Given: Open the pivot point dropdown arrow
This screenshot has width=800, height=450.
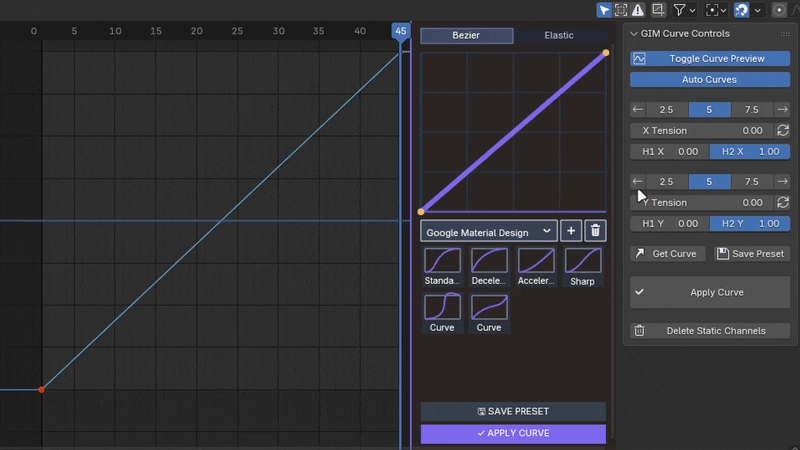Looking at the screenshot, I should coord(723,10).
